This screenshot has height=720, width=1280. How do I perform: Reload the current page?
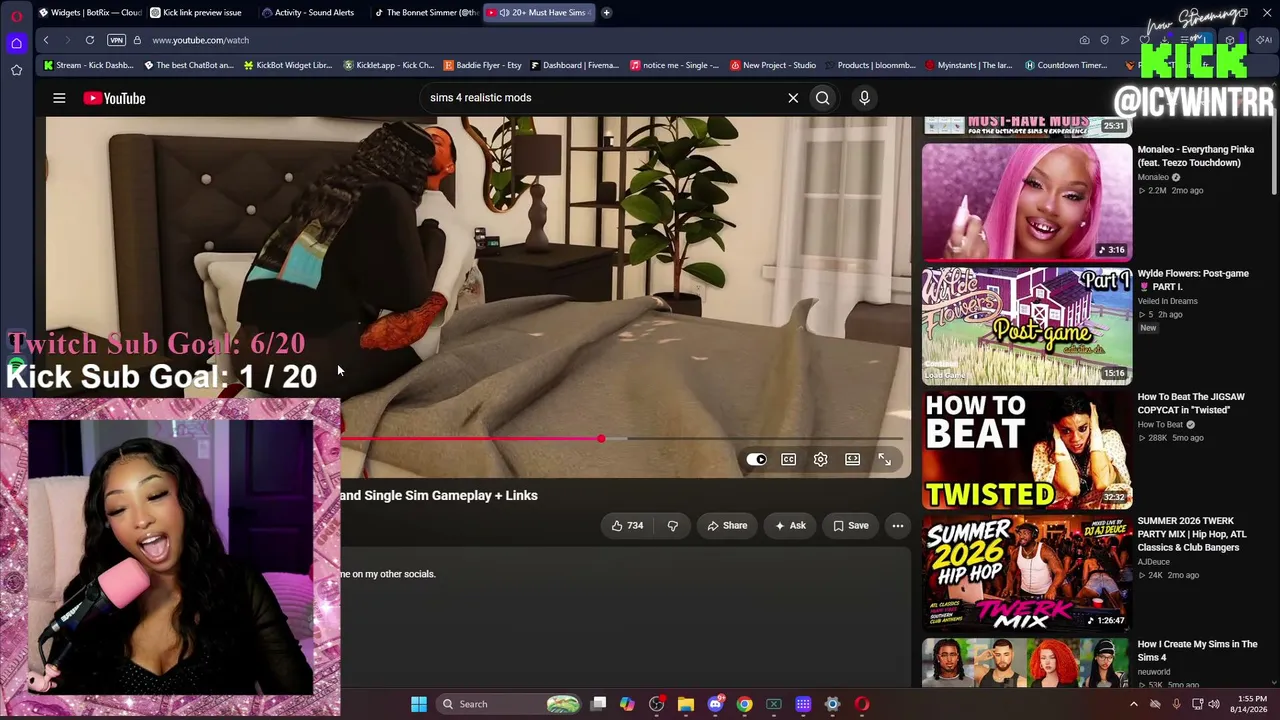click(90, 40)
